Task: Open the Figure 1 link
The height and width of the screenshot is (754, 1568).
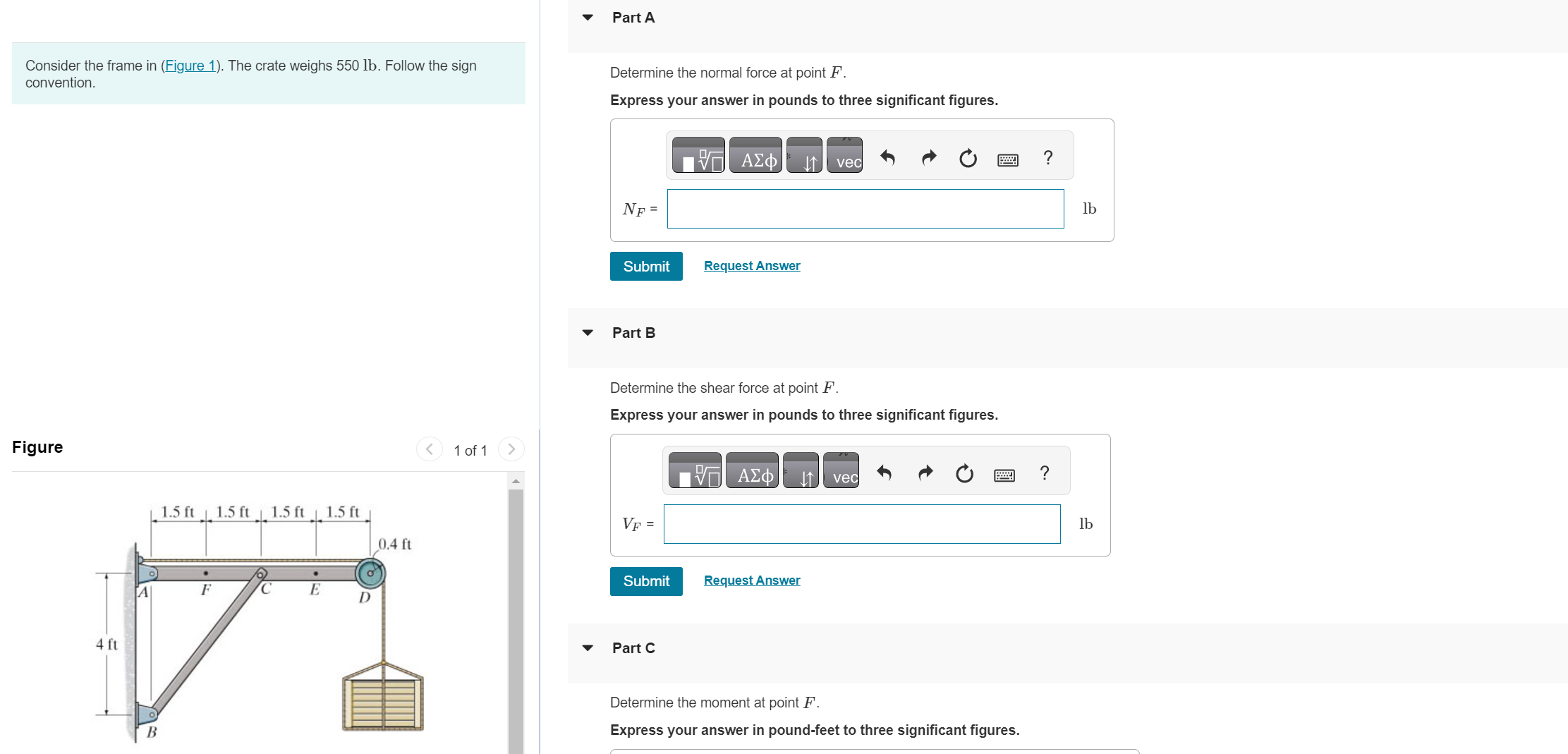Action: click(x=190, y=66)
